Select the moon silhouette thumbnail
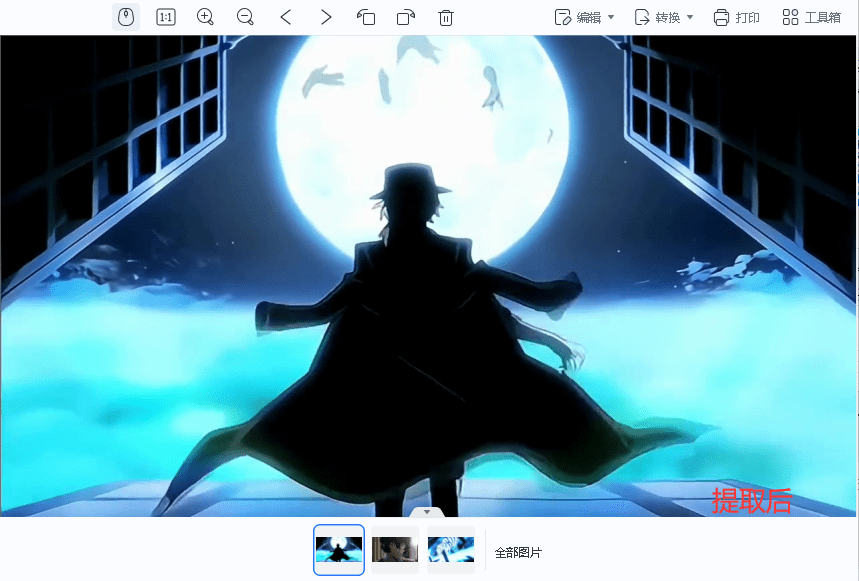Image resolution: width=859 pixels, height=581 pixels. click(339, 550)
